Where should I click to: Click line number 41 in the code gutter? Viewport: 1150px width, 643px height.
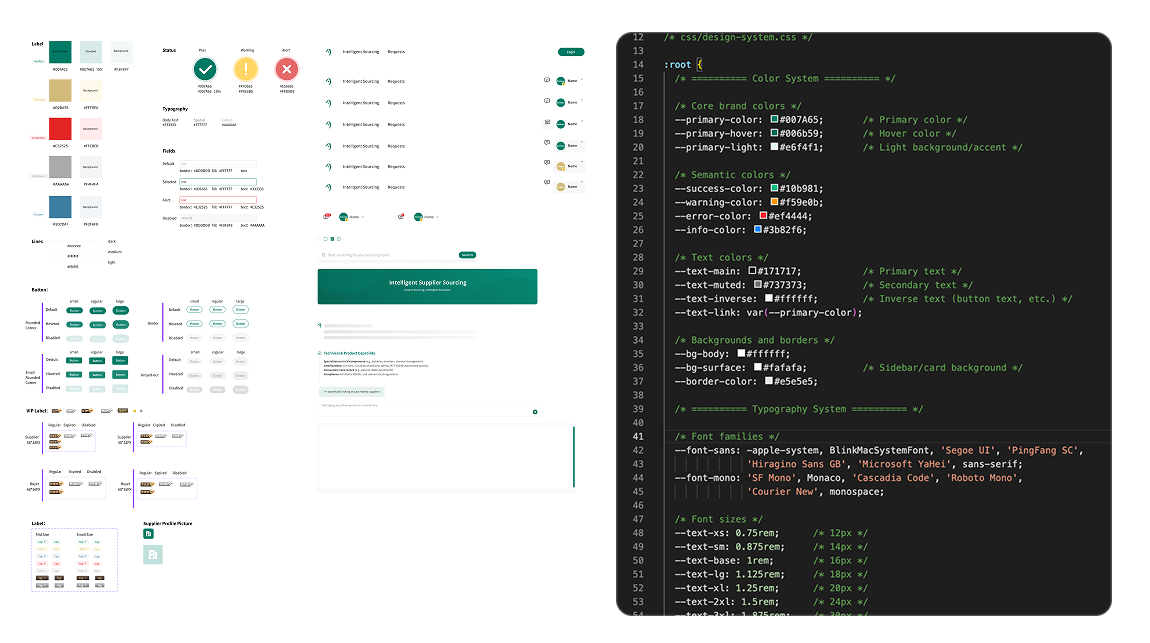click(638, 436)
